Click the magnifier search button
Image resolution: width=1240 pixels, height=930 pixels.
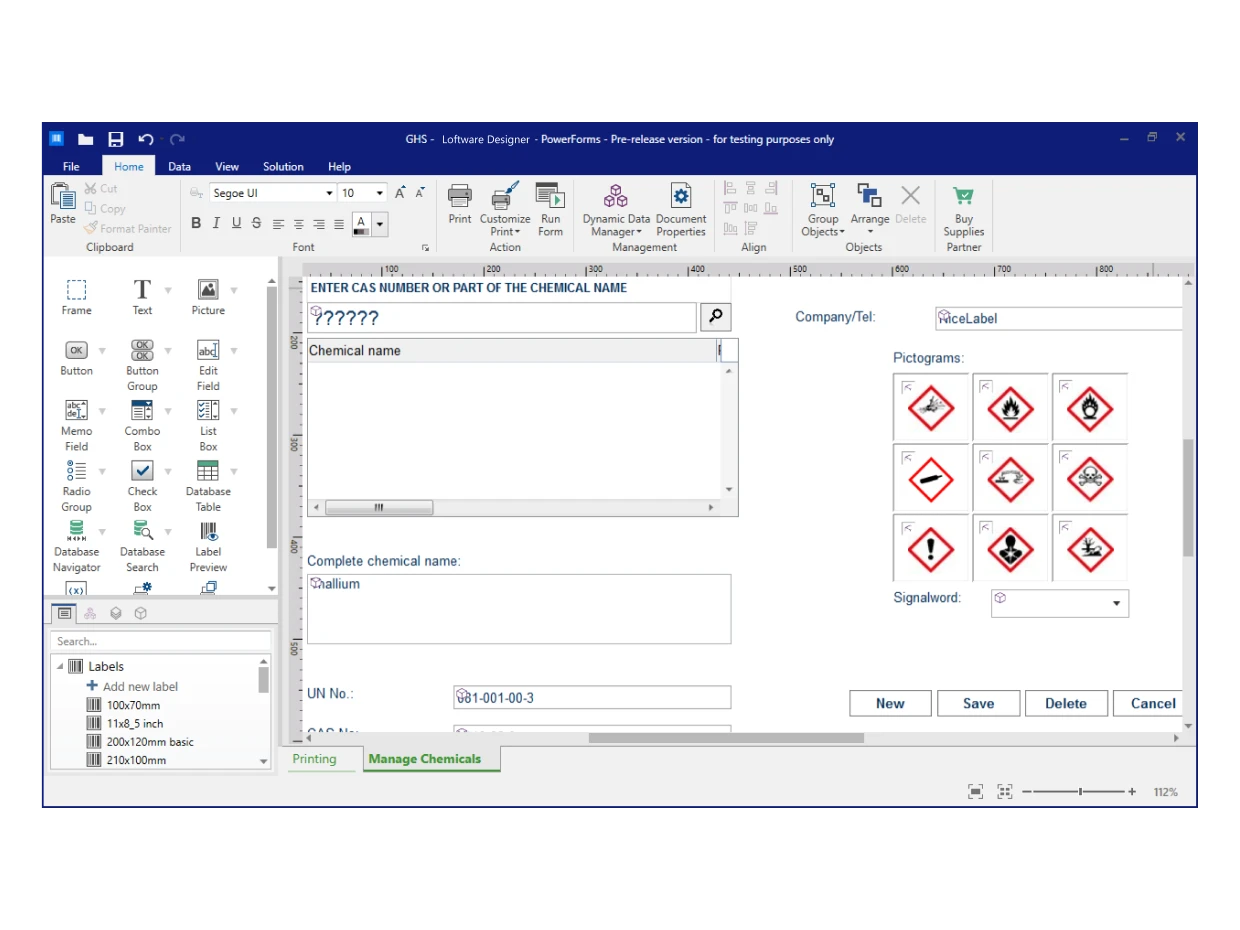pyautogui.click(x=715, y=317)
